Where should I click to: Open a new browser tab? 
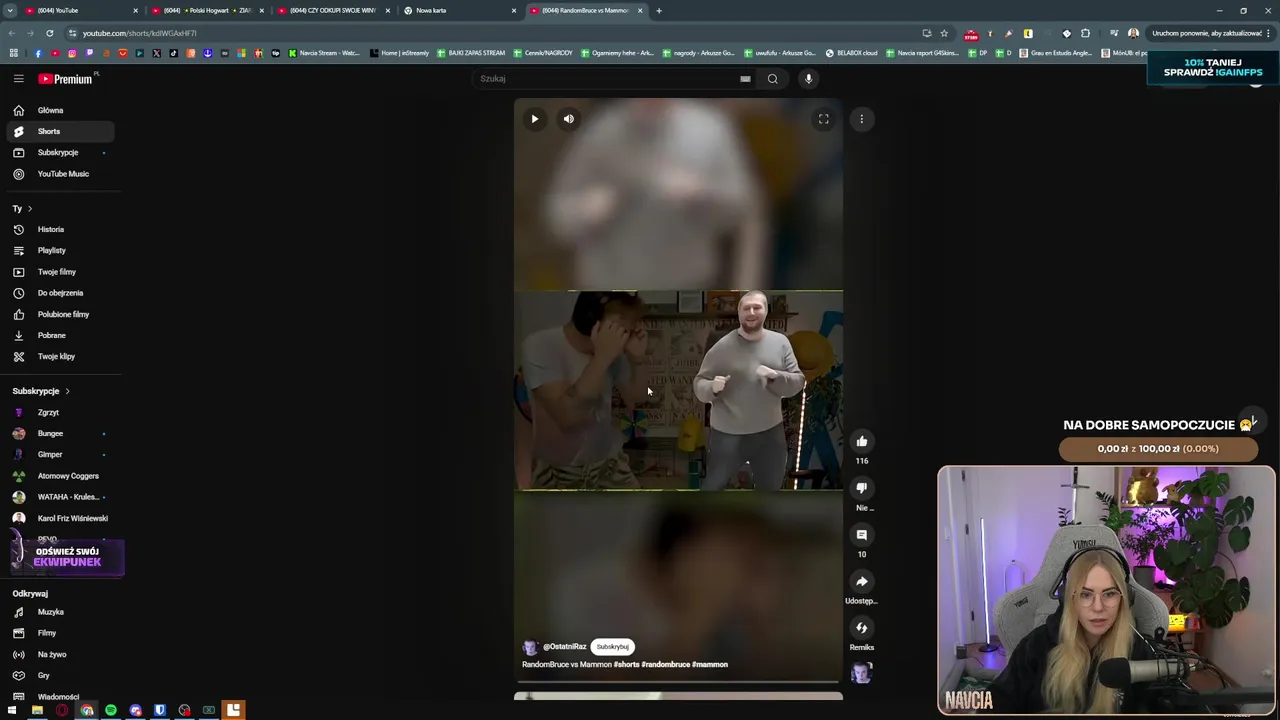point(659,10)
